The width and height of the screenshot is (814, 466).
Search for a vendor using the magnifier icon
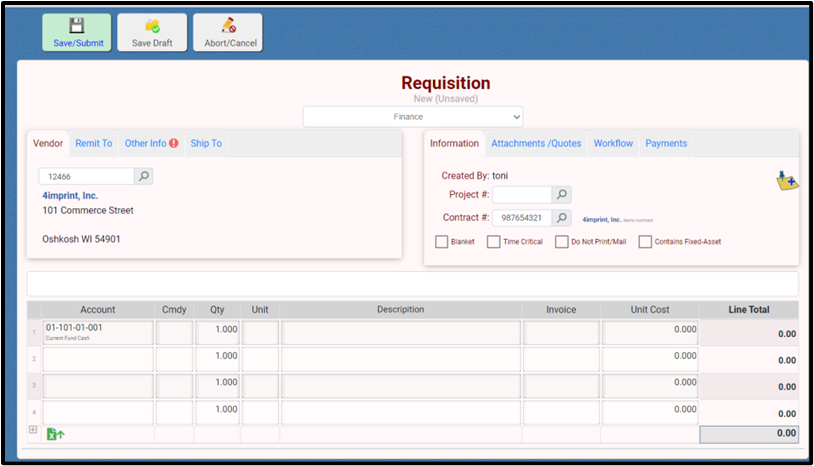144,177
